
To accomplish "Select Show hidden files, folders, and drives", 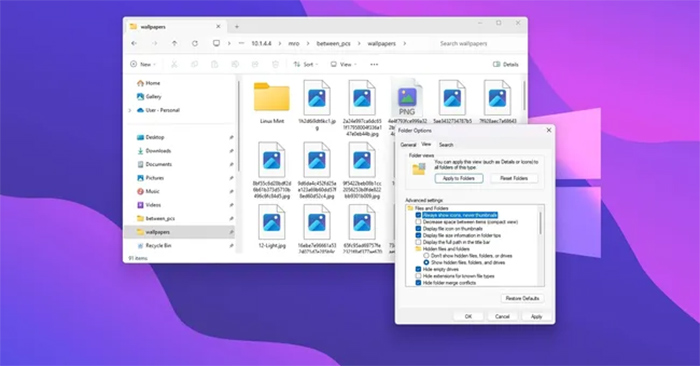I will pyautogui.click(x=426, y=262).
